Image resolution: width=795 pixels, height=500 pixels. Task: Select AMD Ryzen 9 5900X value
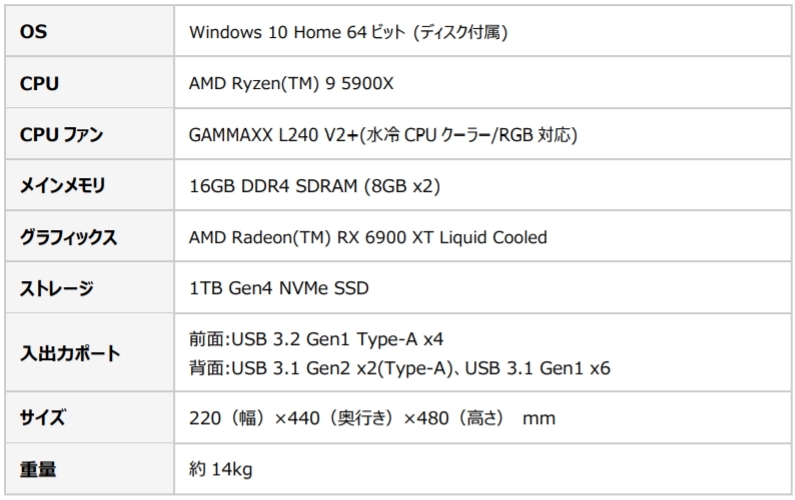coord(291,84)
